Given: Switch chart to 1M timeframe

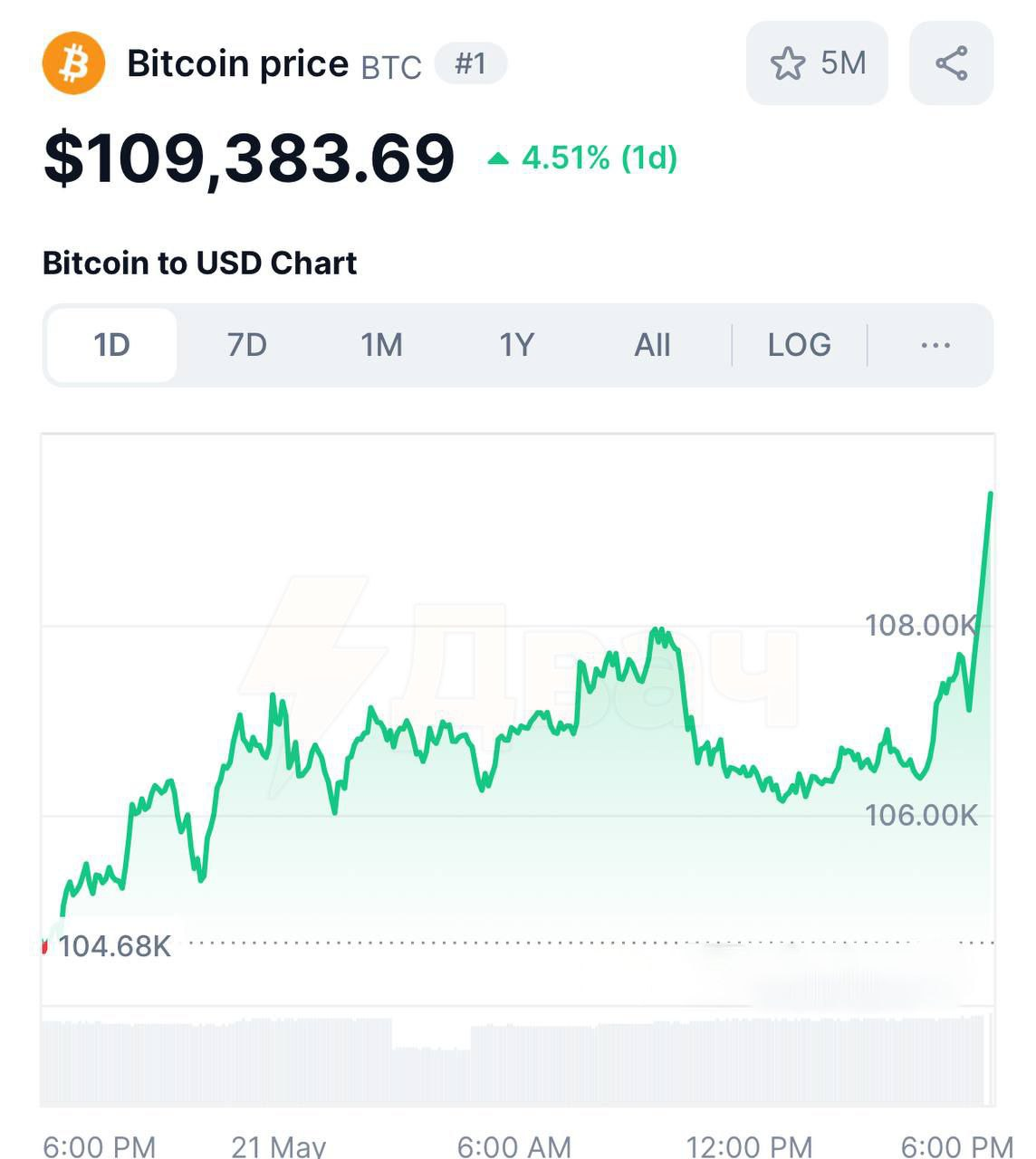Looking at the screenshot, I should click(381, 345).
